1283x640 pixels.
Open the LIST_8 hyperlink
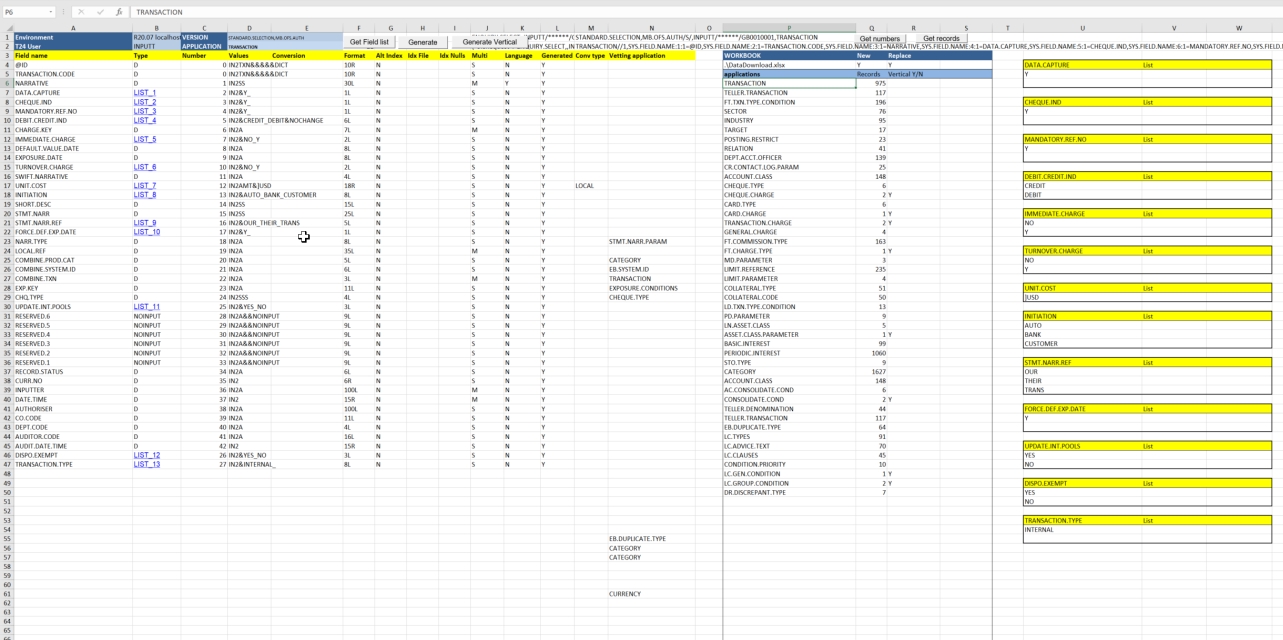(145, 195)
